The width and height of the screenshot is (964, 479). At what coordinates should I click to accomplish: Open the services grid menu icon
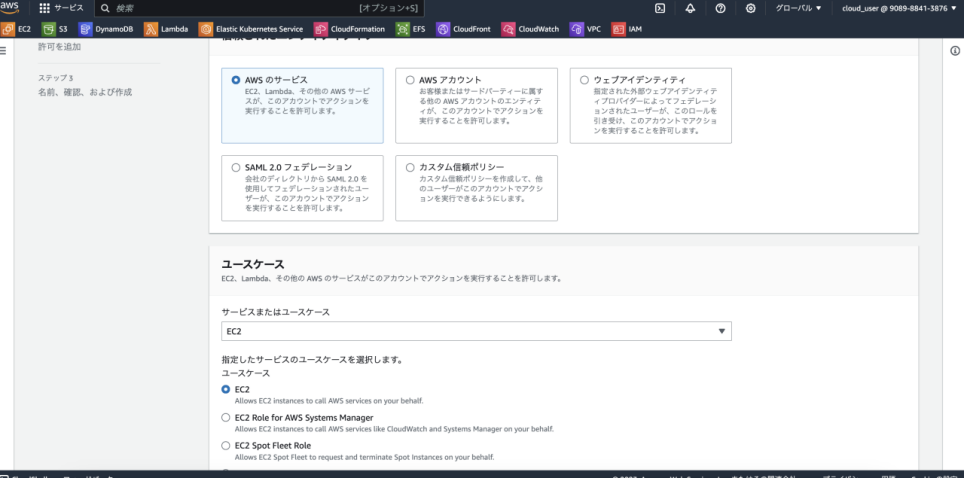point(44,8)
